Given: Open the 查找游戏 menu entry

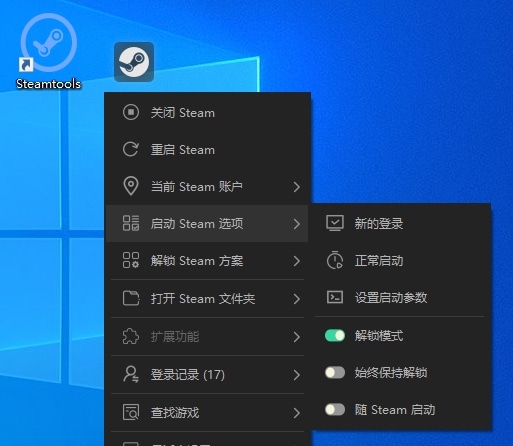Looking at the screenshot, I should point(207,413).
